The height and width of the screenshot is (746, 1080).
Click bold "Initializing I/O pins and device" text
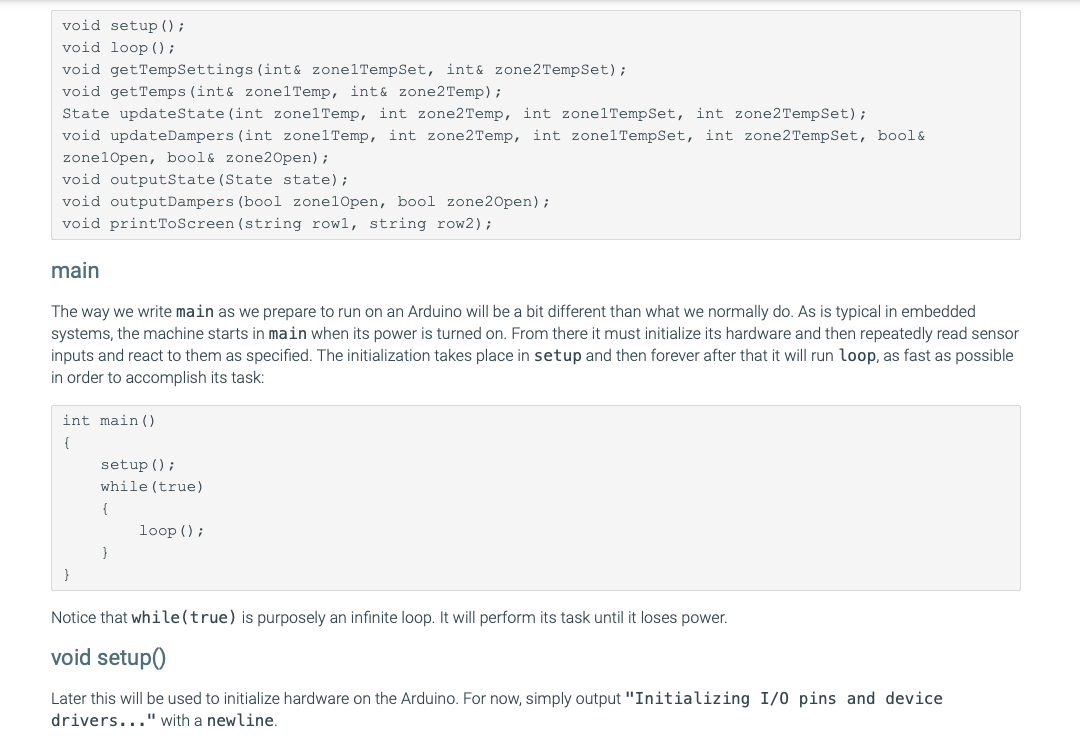click(x=784, y=698)
